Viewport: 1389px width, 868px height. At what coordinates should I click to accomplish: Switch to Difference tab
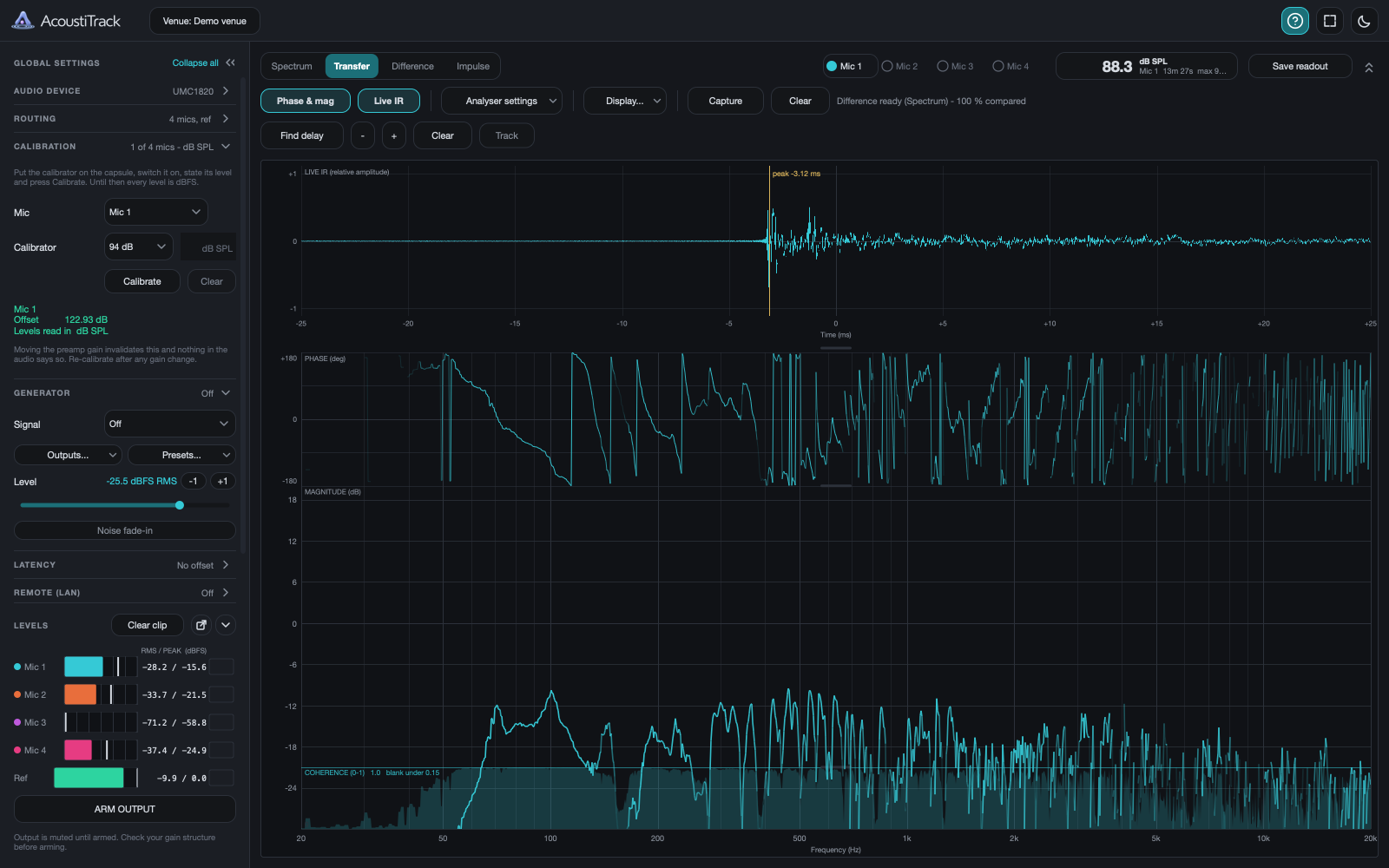click(x=412, y=66)
